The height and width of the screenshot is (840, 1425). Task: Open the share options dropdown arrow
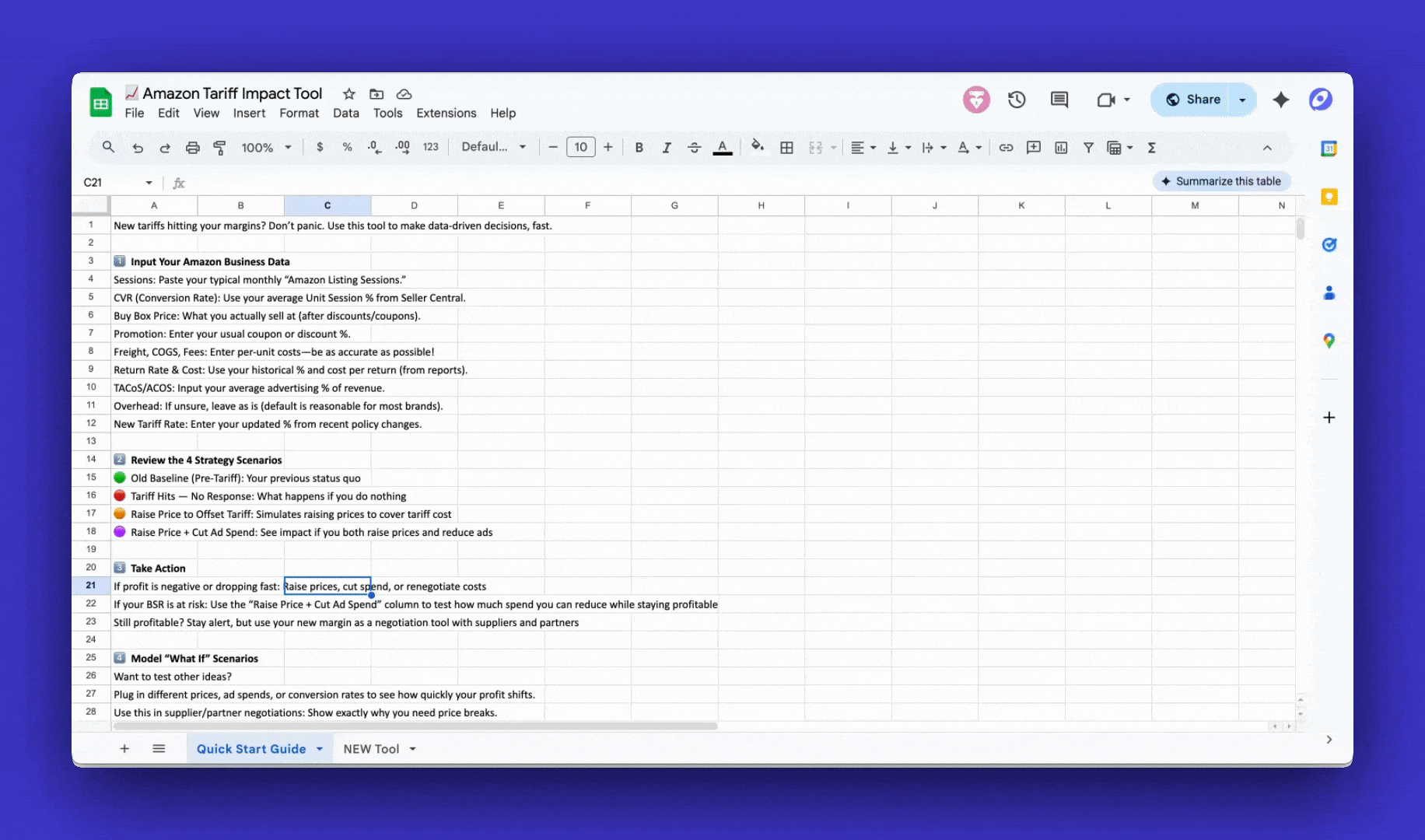coord(1242,100)
